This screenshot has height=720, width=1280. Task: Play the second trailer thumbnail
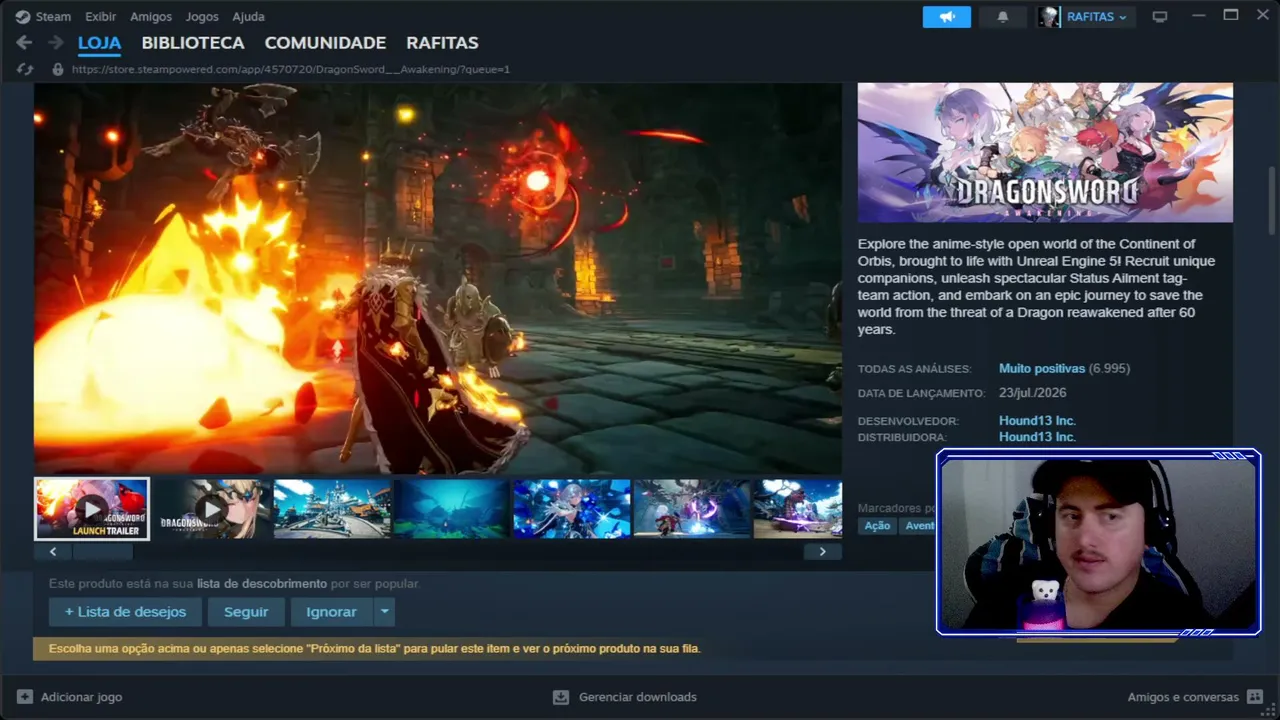point(212,509)
